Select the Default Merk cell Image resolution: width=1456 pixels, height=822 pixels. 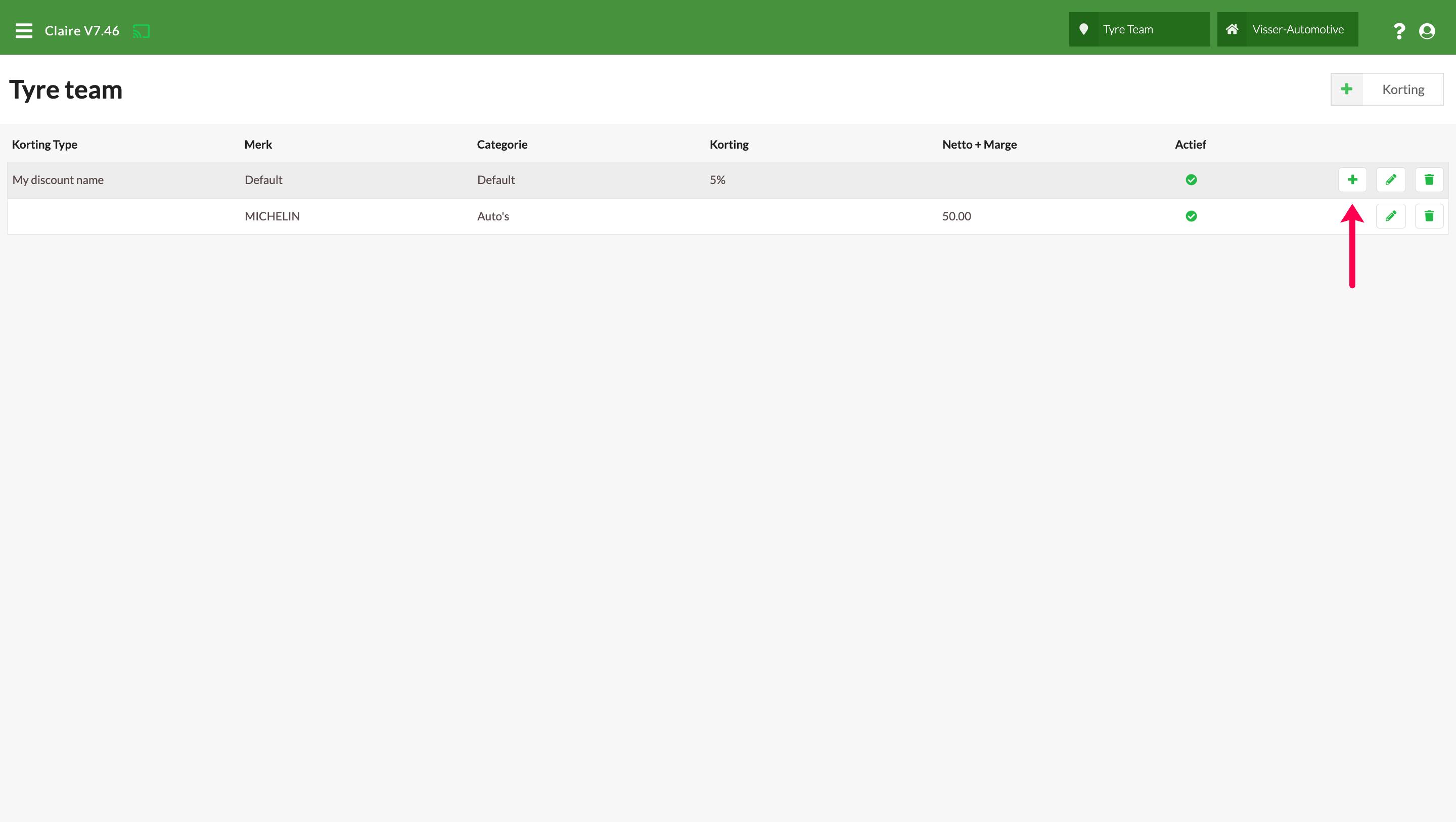coord(263,180)
